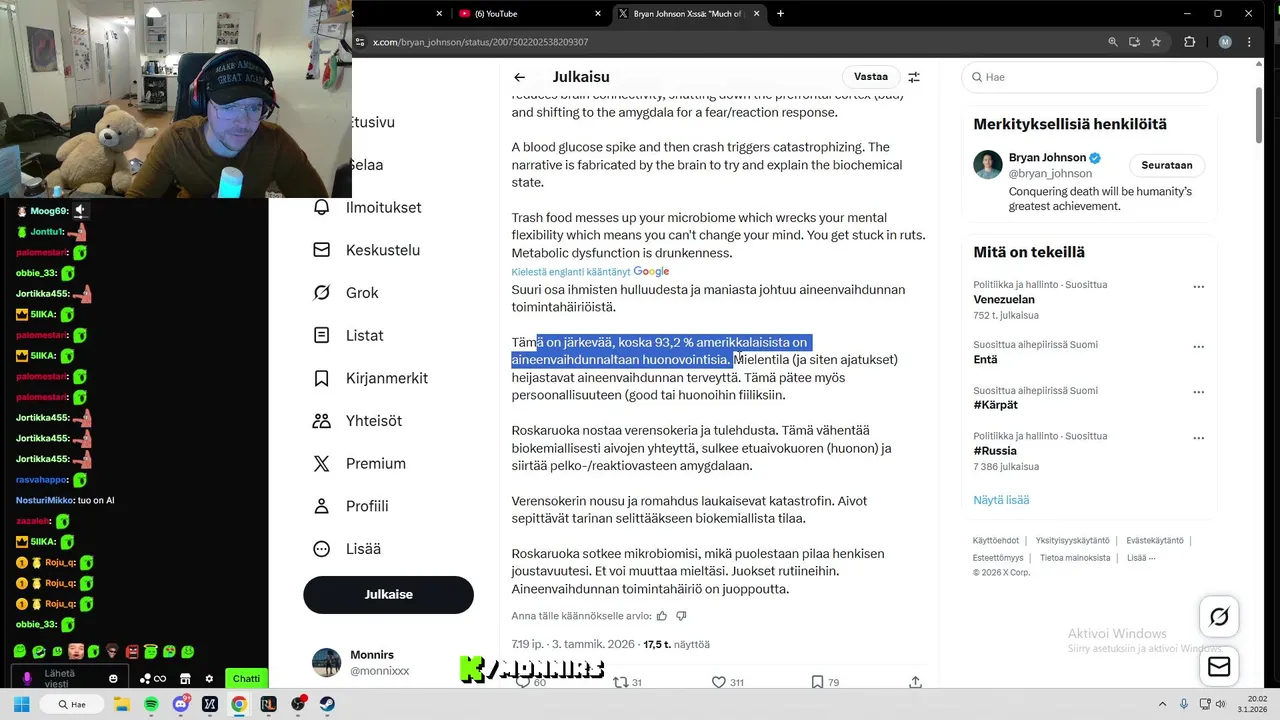This screenshot has height=720, width=1280.
Task: Open the #Kärpät trending topic
Action: click(x=995, y=405)
